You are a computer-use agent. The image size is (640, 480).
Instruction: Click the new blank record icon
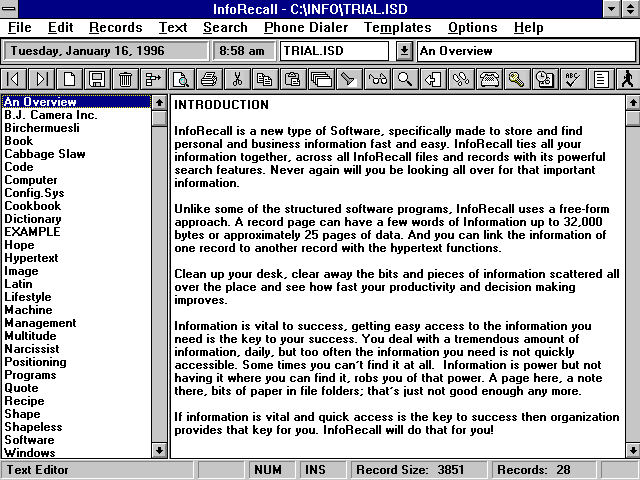69,79
